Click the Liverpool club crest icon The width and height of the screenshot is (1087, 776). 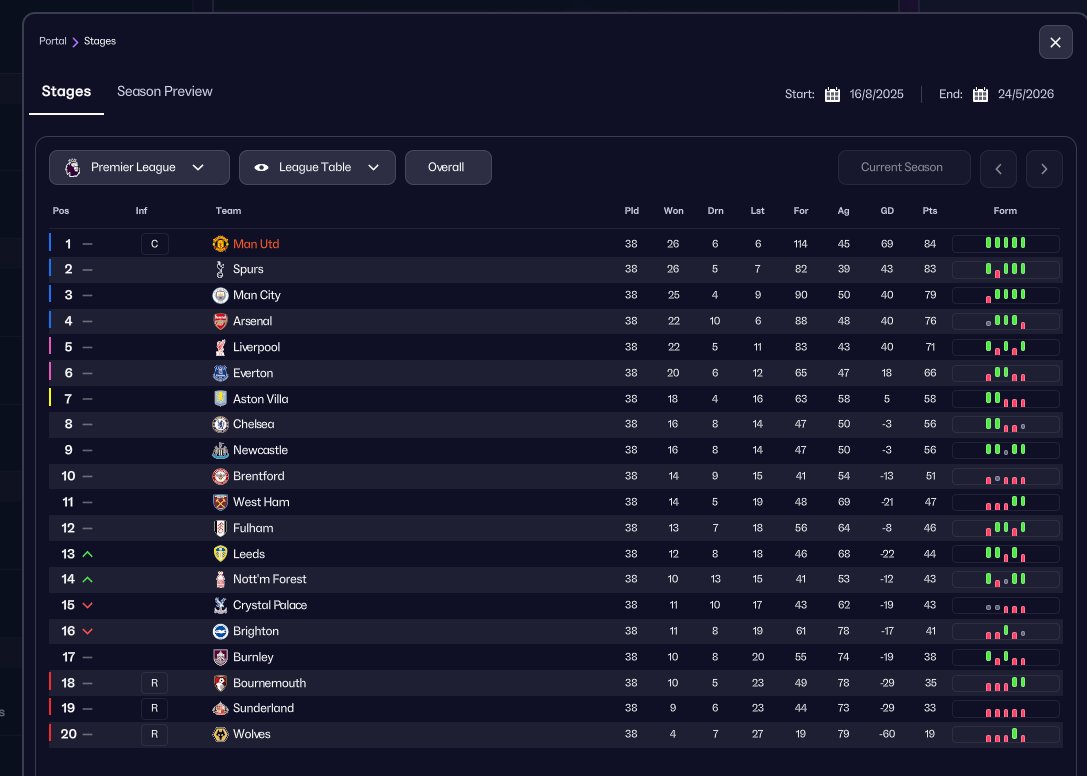click(x=221, y=347)
